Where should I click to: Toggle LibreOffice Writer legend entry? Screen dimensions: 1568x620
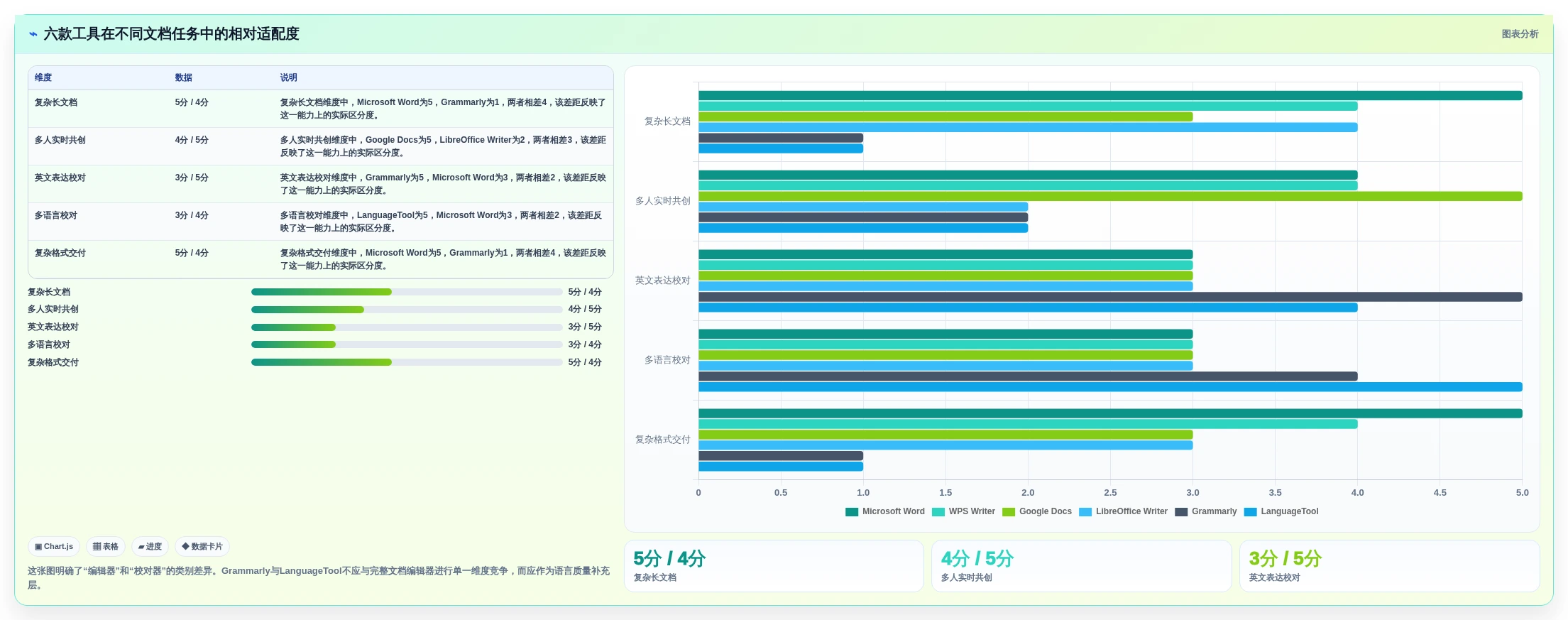[1123, 512]
